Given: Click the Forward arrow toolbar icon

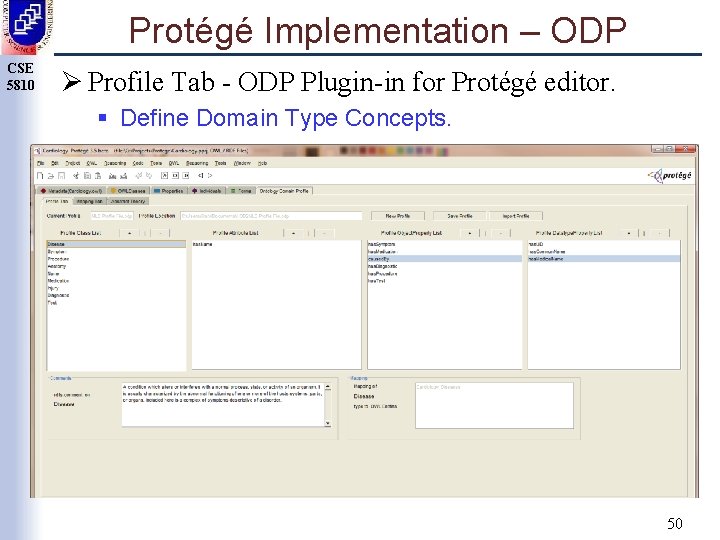Looking at the screenshot, I should 210,175.
